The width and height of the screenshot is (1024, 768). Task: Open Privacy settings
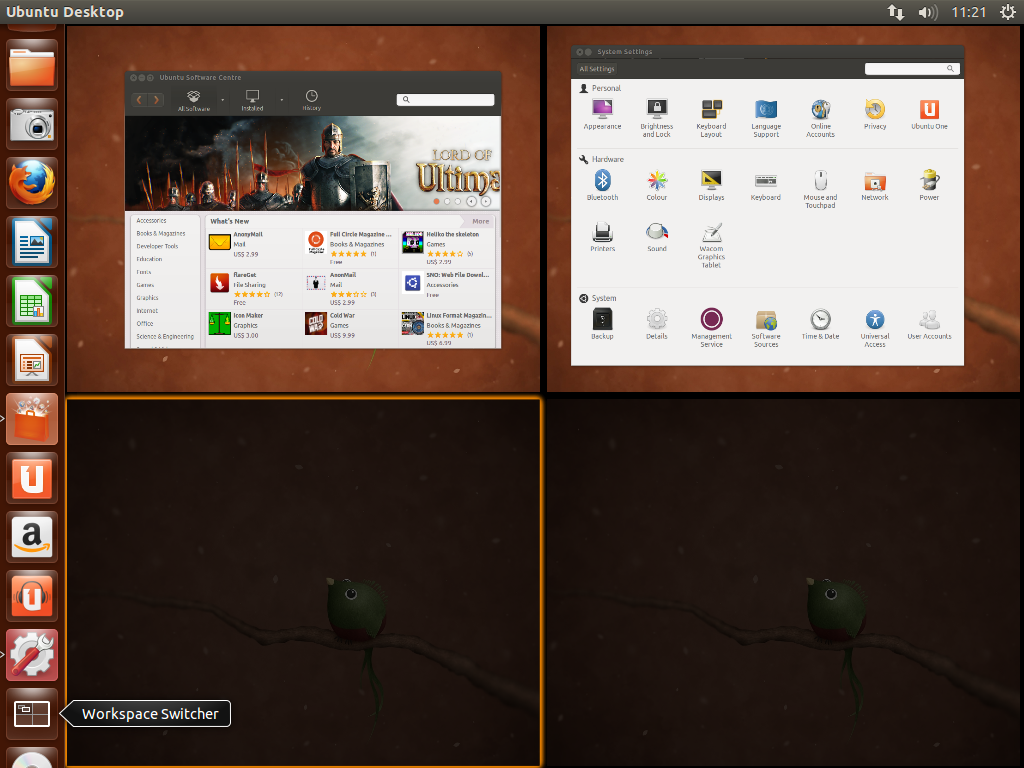pos(875,115)
